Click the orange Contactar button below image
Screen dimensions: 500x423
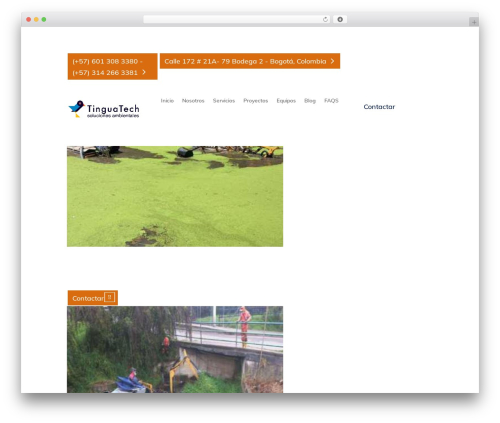pyautogui.click(x=93, y=298)
